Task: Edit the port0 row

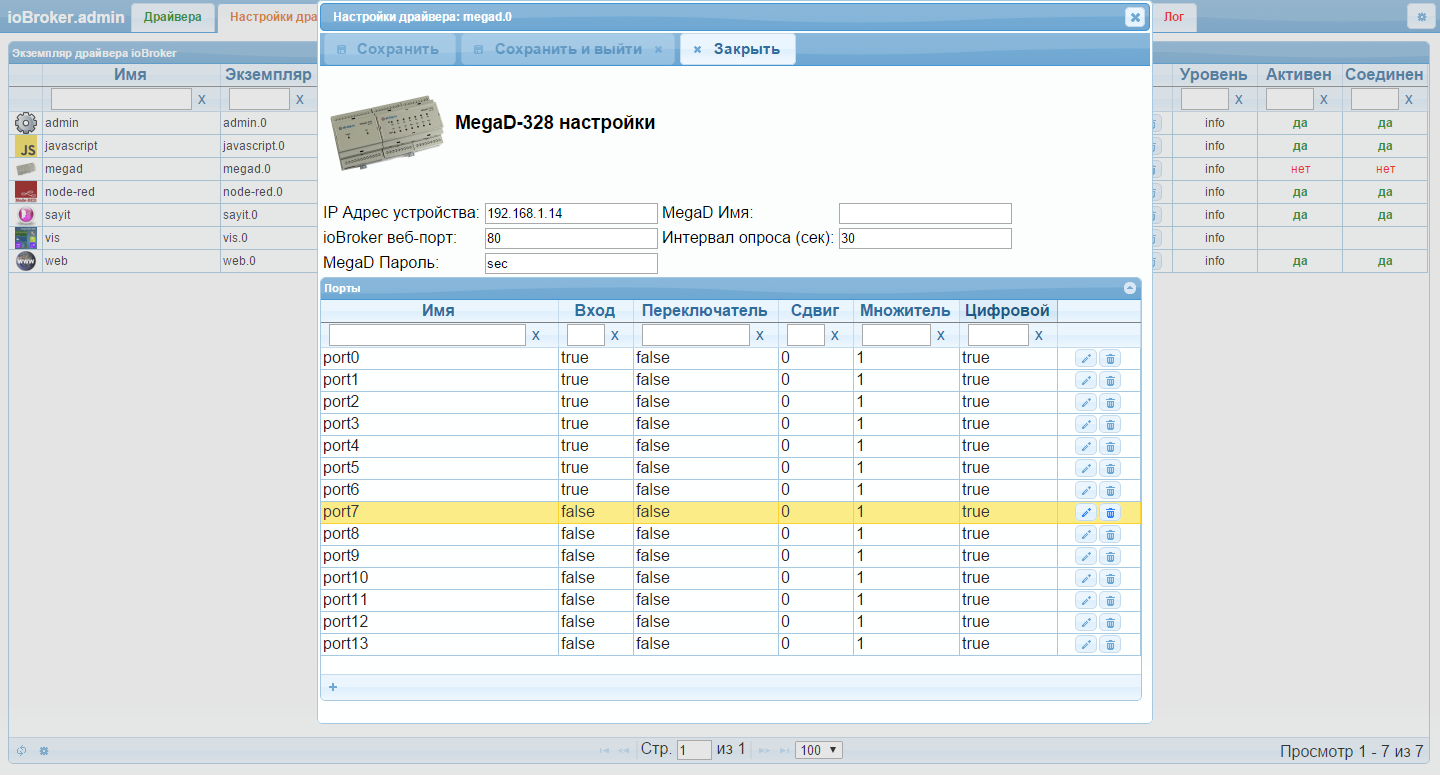Action: (1086, 358)
